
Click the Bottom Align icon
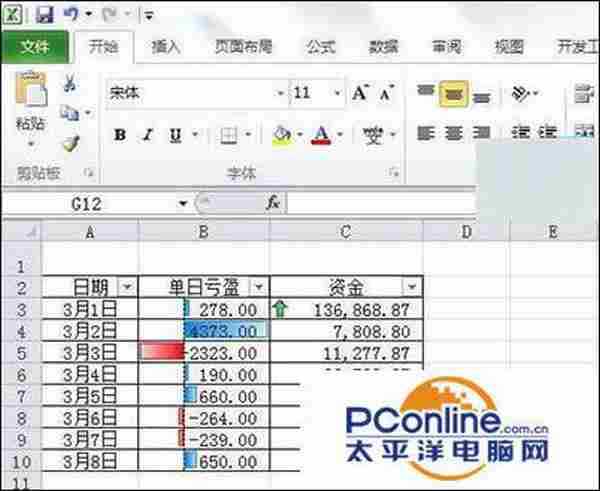[x=482, y=96]
